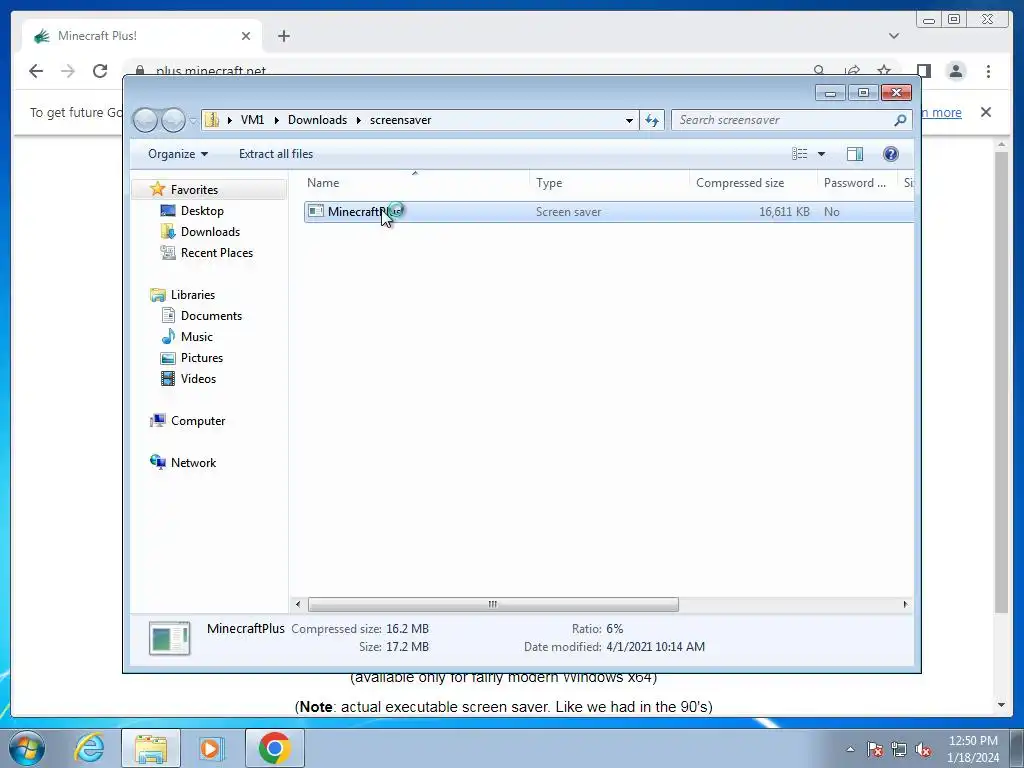Open the Videos library
Image resolution: width=1024 pixels, height=768 pixels.
[198, 379]
